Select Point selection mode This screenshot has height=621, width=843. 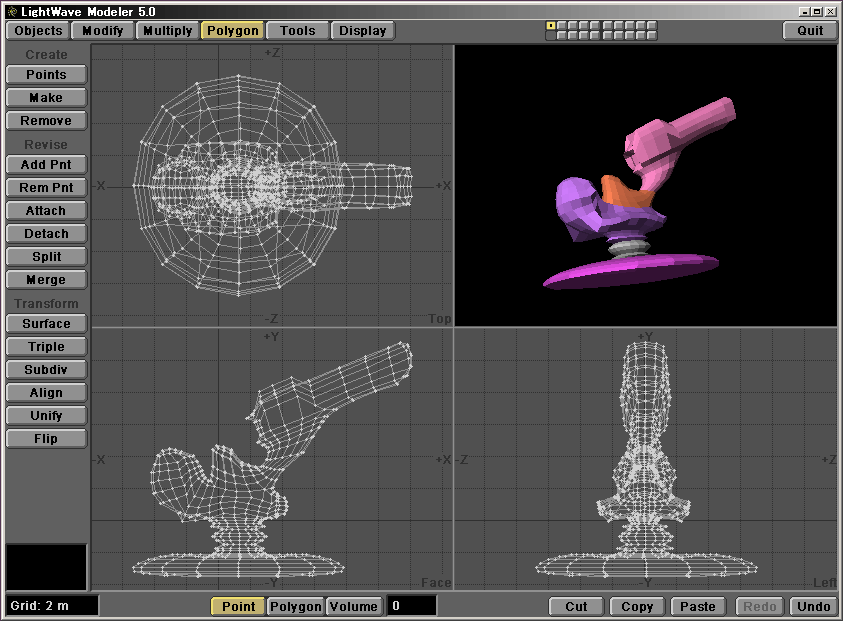pos(238,606)
